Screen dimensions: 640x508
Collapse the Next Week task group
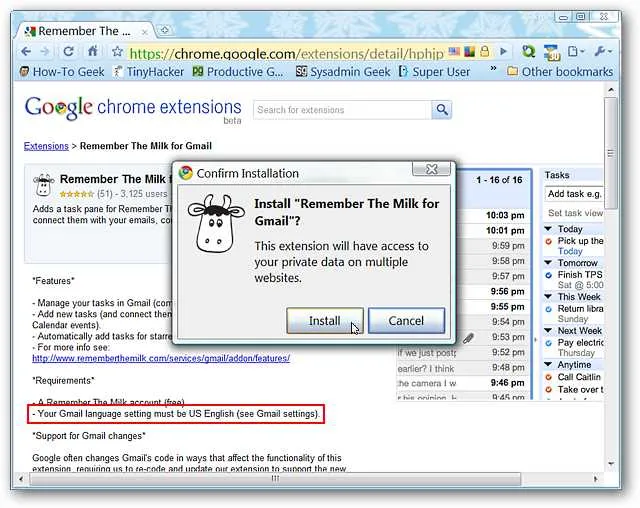tap(549, 330)
